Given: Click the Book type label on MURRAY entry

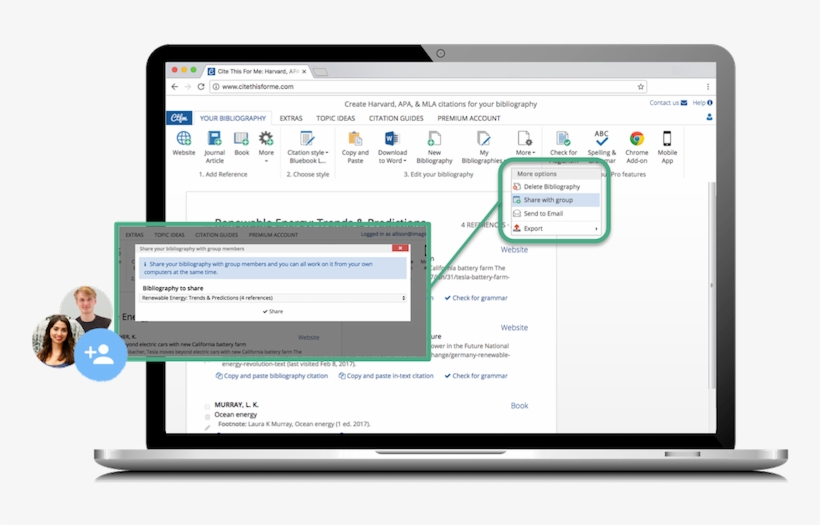Looking at the screenshot, I should click(519, 405).
